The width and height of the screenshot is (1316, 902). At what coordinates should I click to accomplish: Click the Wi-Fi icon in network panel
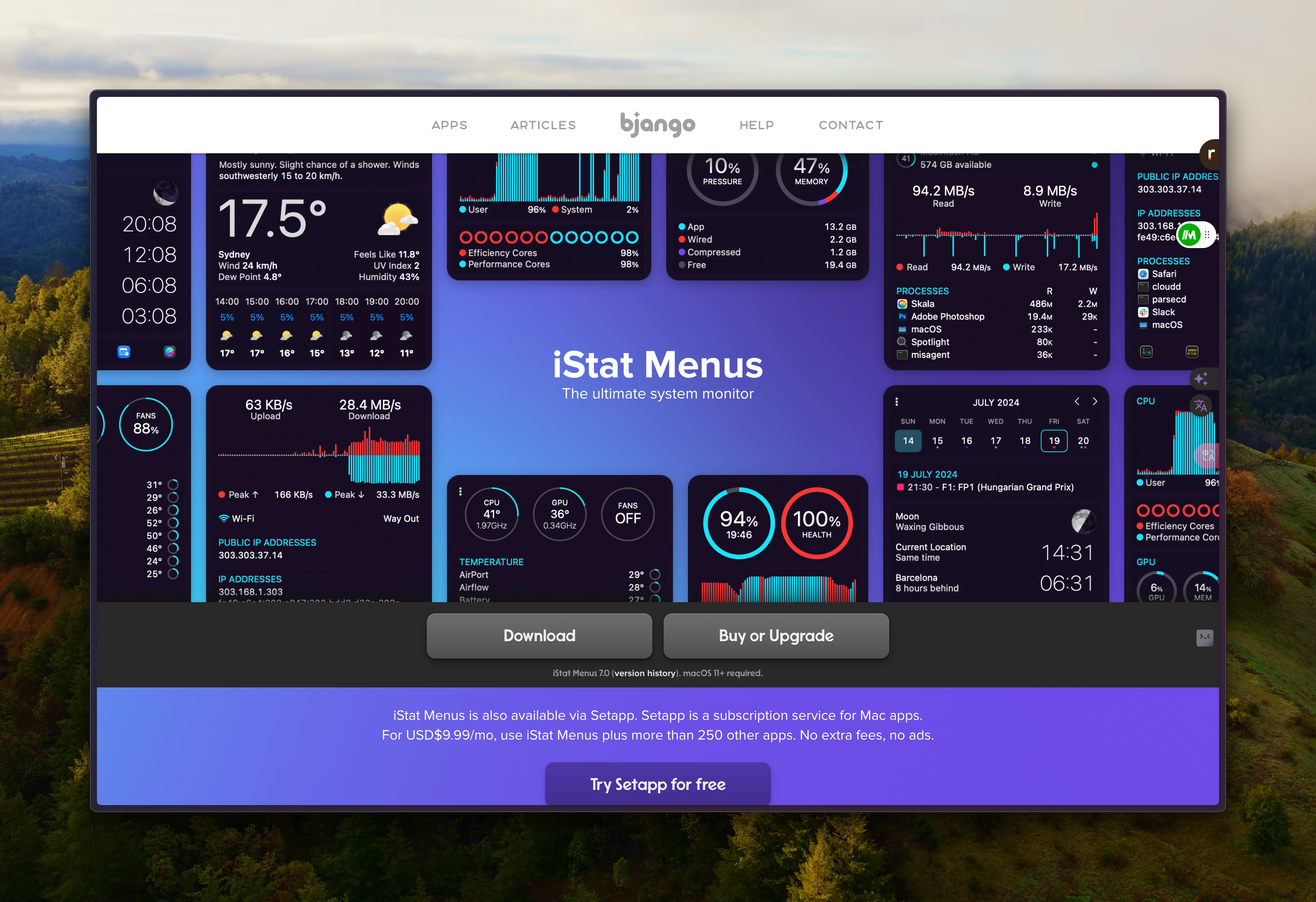[x=224, y=518]
